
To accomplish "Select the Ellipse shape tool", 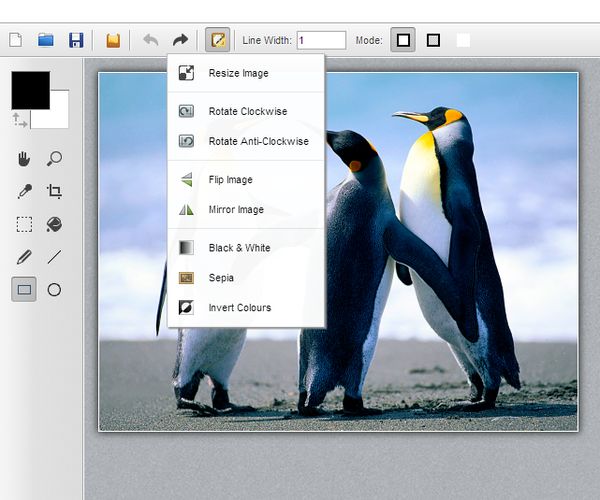I will (x=55, y=290).
